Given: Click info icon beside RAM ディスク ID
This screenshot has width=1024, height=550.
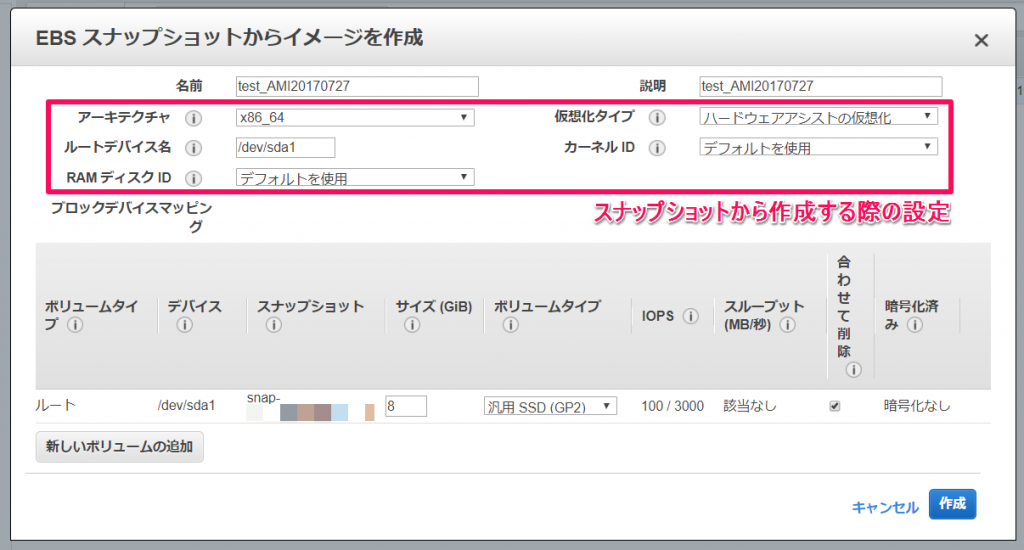Looking at the screenshot, I should coord(193,178).
